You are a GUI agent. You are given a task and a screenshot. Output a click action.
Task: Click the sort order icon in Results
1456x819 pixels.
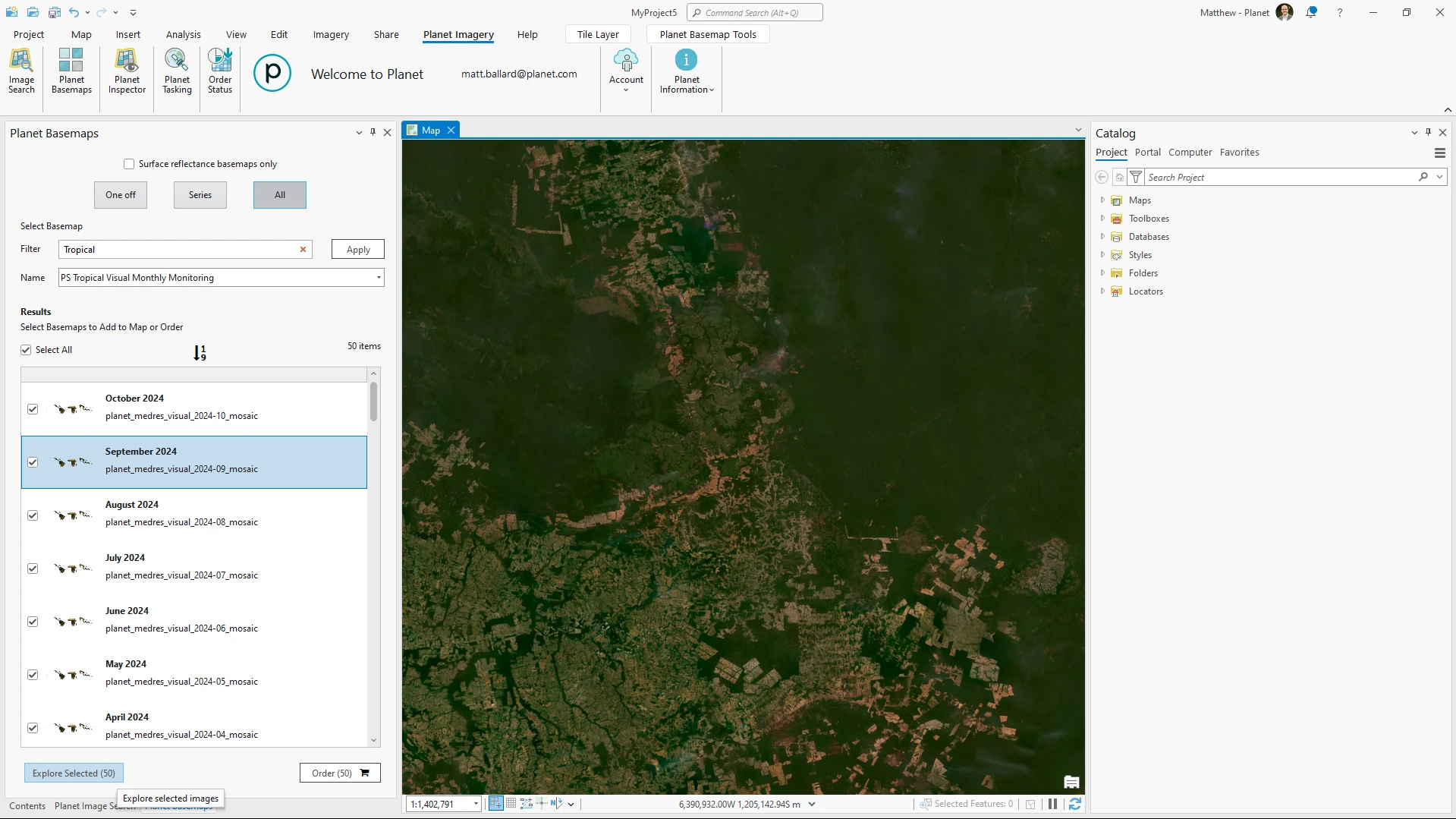point(200,353)
